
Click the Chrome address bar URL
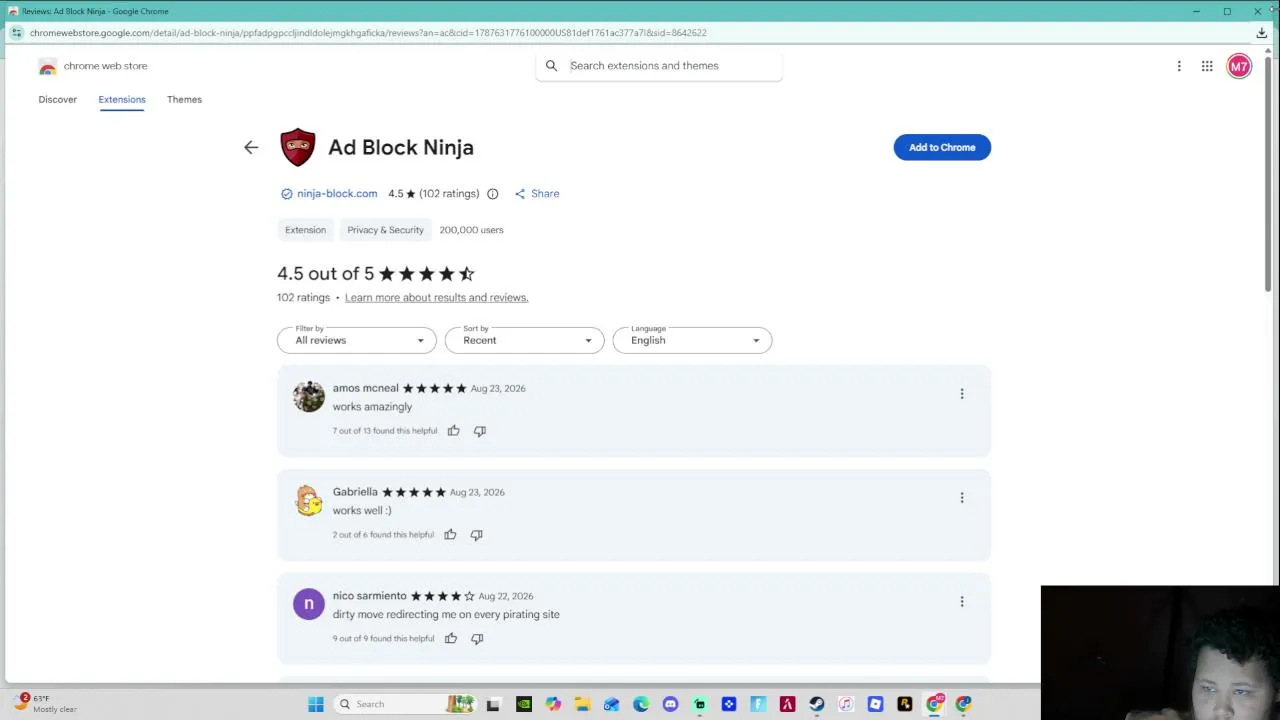click(x=368, y=33)
